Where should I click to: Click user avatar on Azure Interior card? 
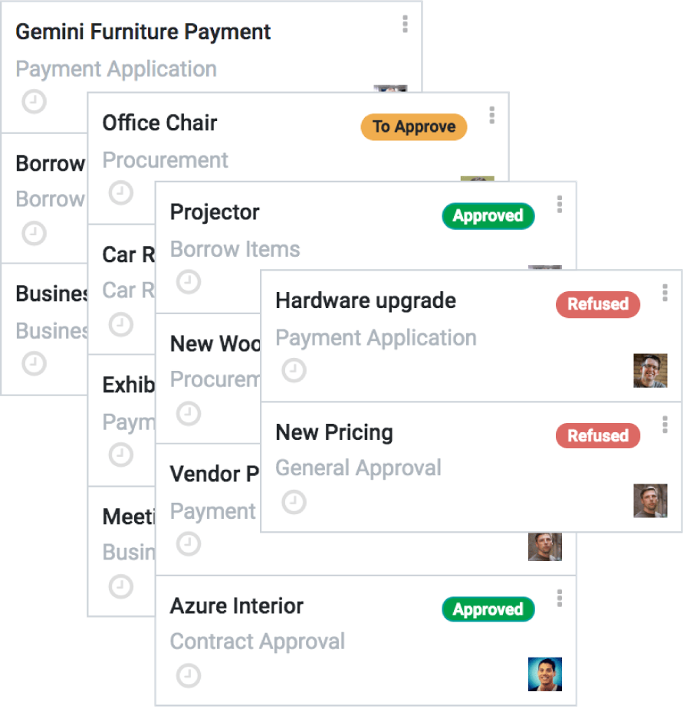point(545,674)
